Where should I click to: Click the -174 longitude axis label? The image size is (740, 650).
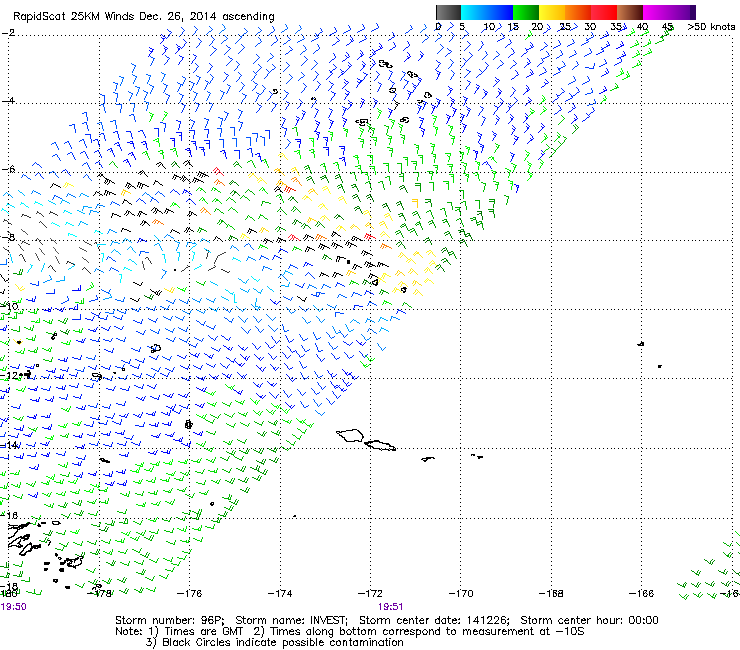(280, 593)
